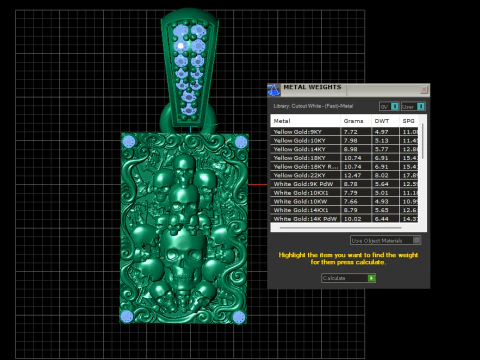Sort by the DWT column header
The height and width of the screenshot is (360, 480).
tap(385, 121)
